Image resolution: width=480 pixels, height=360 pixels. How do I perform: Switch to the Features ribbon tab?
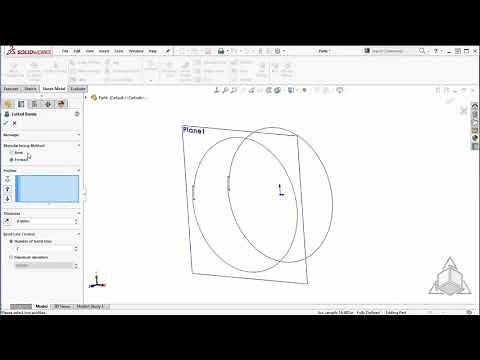pyautogui.click(x=11, y=89)
